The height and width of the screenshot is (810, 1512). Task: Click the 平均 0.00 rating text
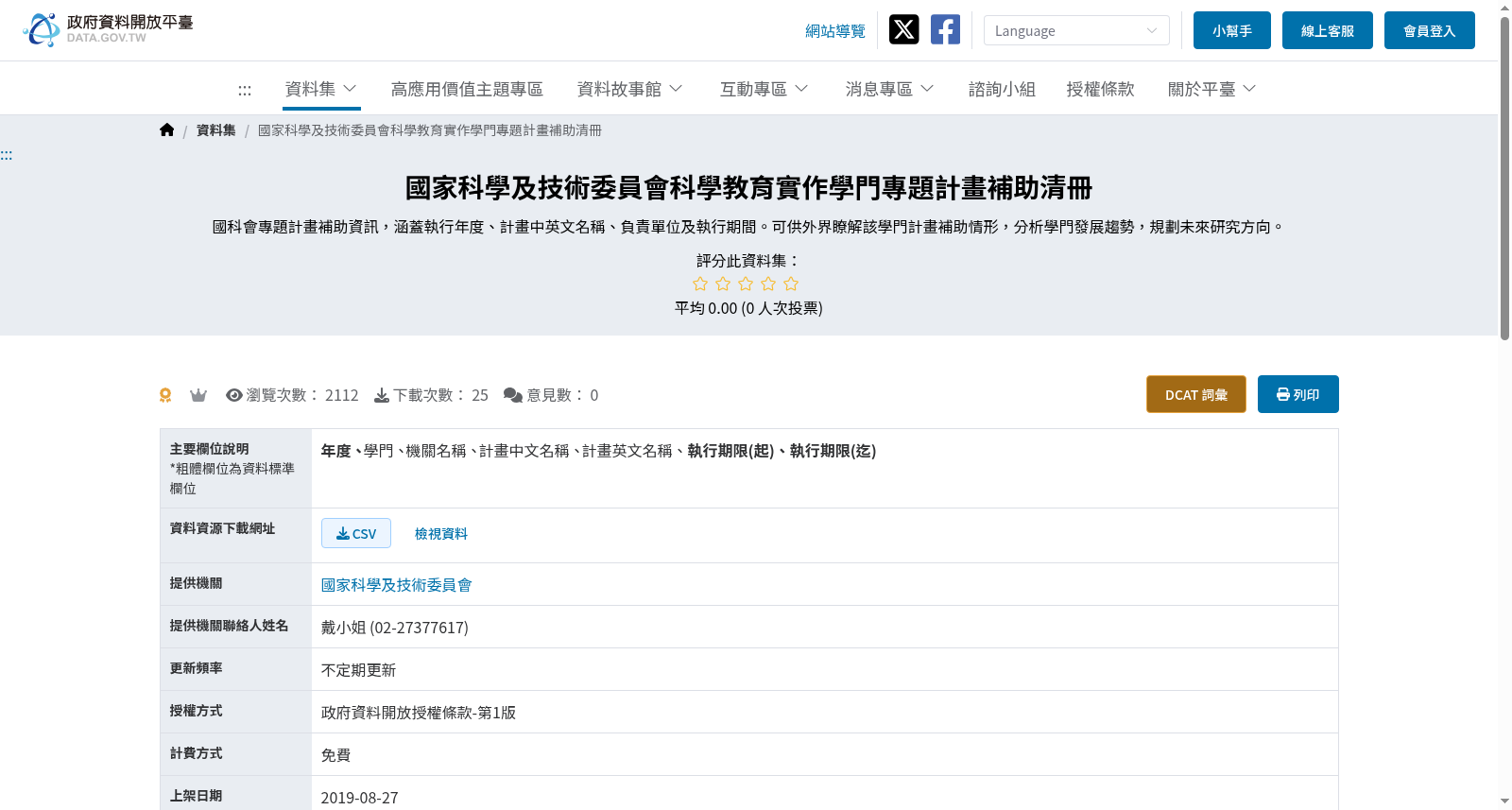tap(748, 308)
